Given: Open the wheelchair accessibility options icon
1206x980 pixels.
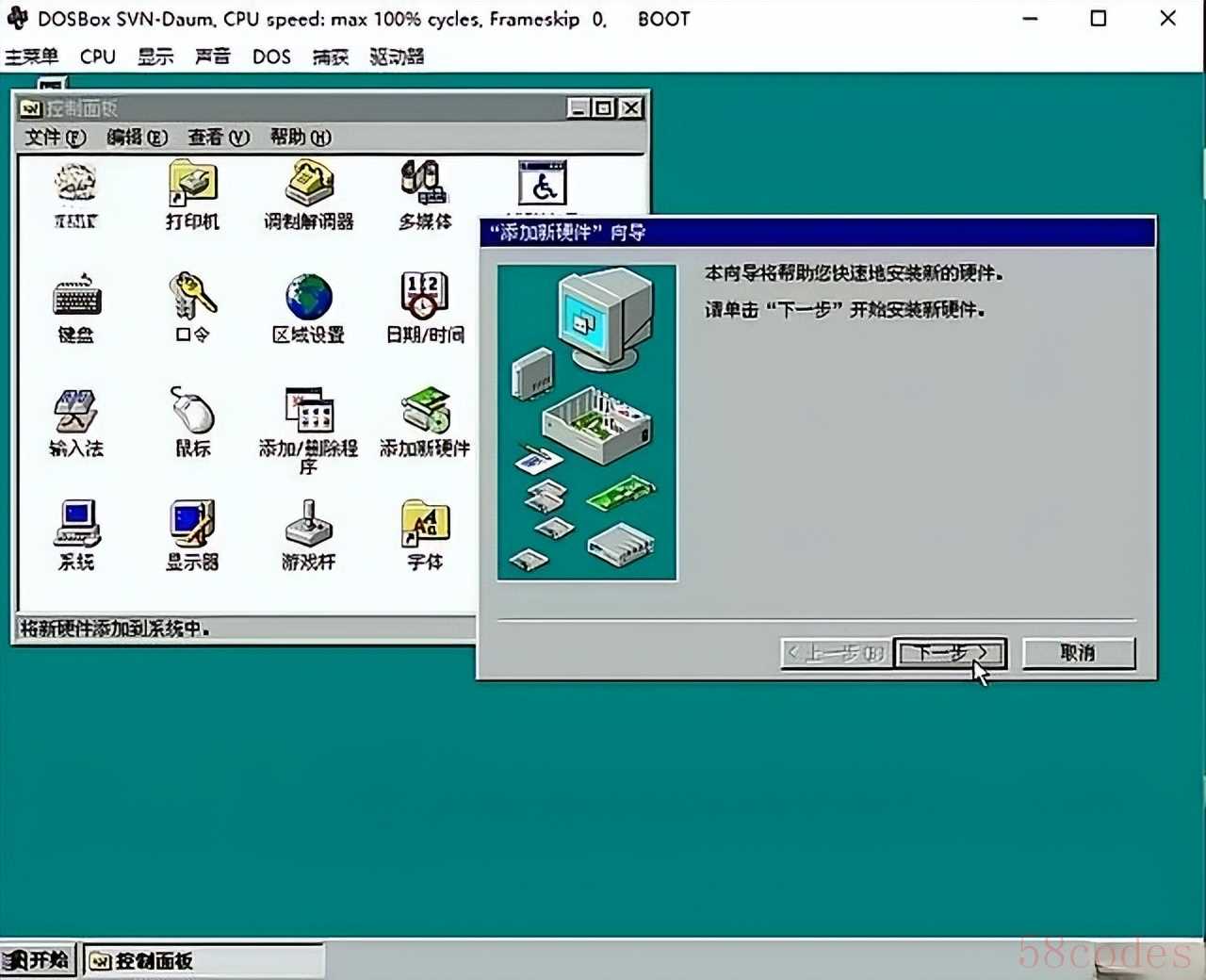Looking at the screenshot, I should [x=543, y=184].
